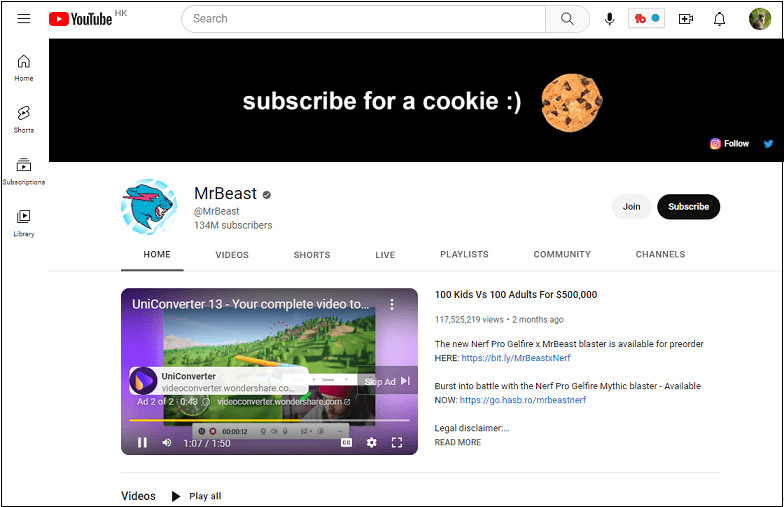Screen dimensions: 784x507
Task: Click the YouTube logo
Action: click(80, 19)
